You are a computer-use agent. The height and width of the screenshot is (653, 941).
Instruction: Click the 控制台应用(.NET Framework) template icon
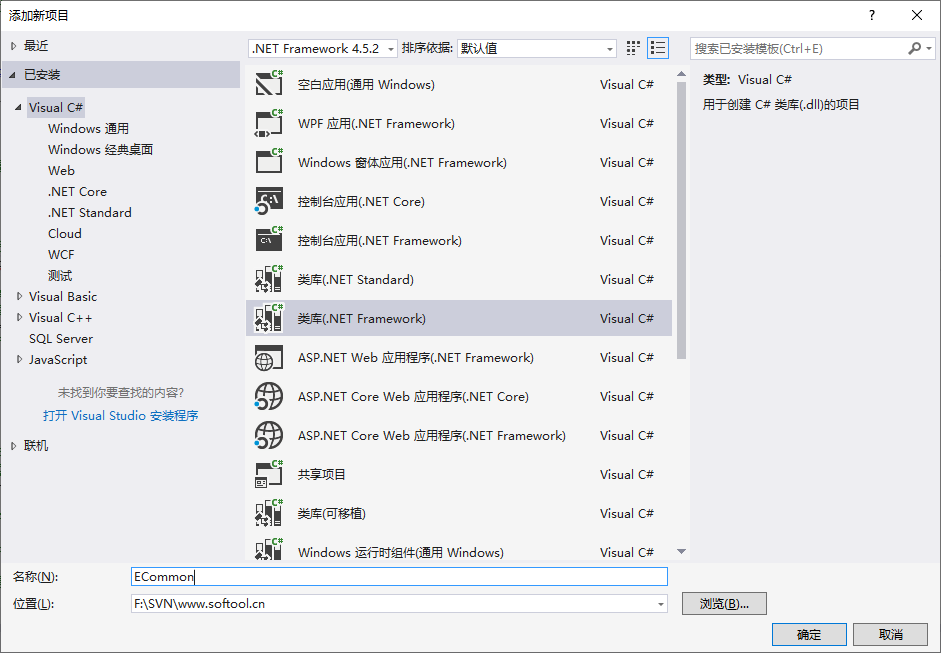click(x=269, y=240)
